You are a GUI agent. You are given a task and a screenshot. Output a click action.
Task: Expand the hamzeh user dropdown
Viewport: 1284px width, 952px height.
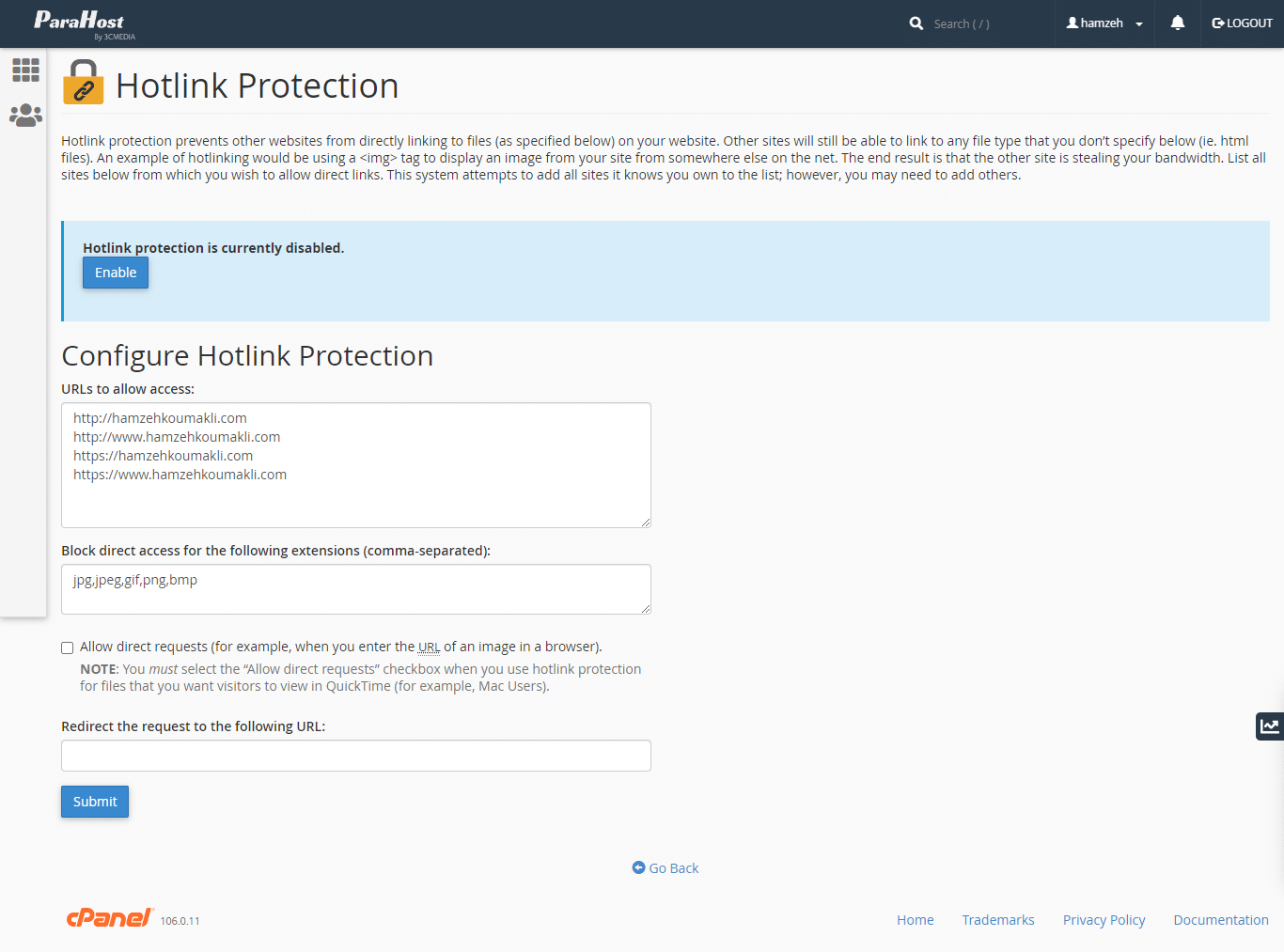[1104, 23]
